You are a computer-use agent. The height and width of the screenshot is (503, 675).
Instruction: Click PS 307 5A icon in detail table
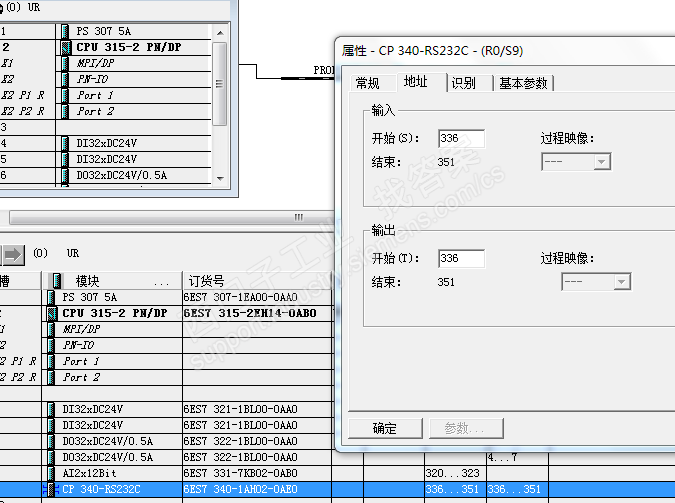click(51, 297)
